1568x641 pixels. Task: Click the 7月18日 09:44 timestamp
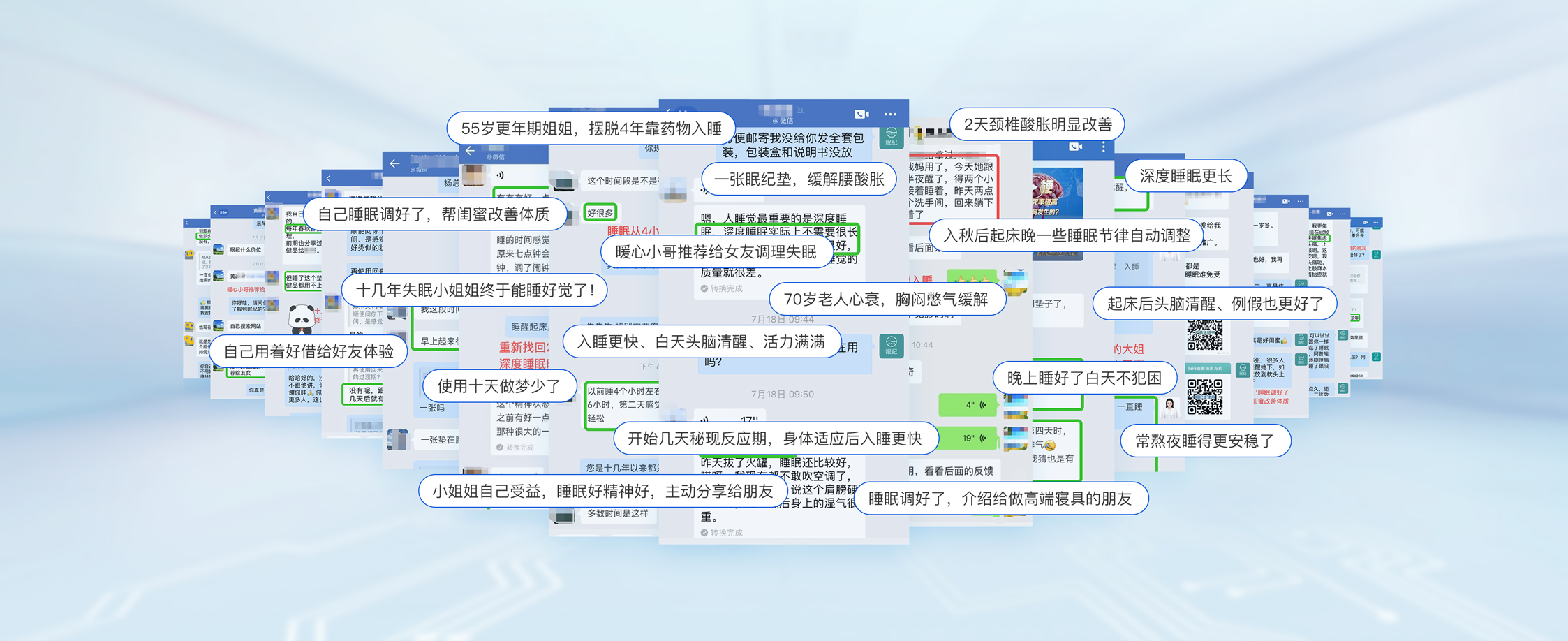(782, 320)
